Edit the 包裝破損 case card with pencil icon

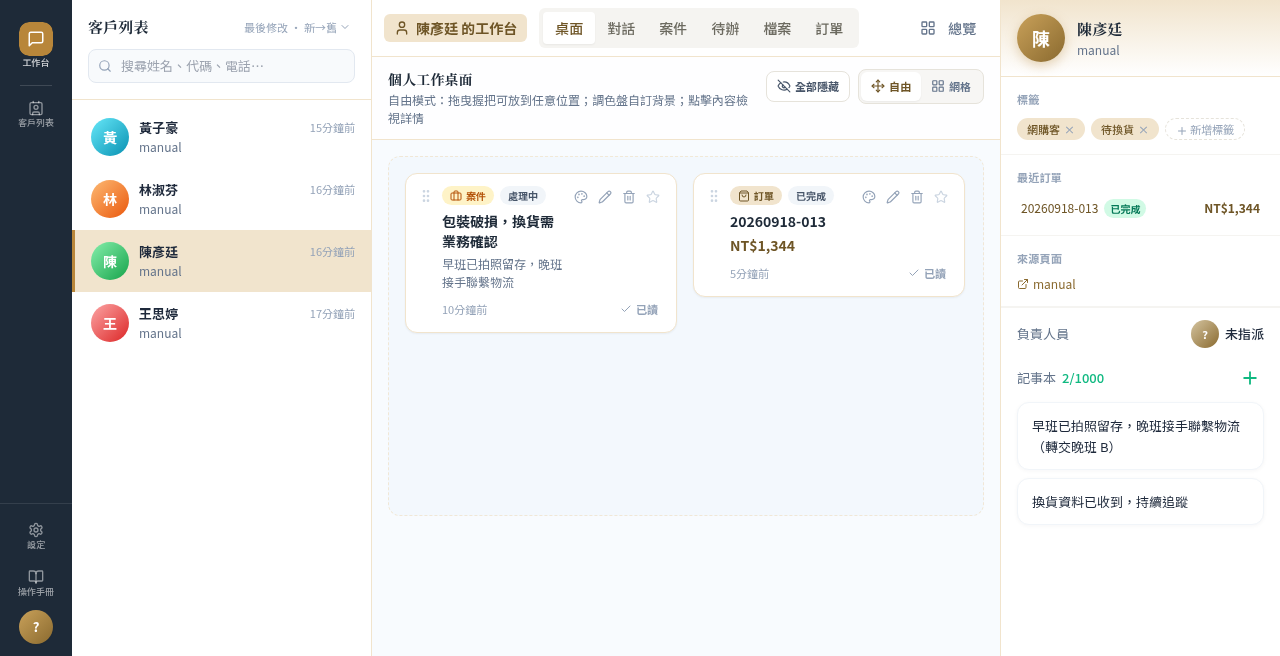coord(605,197)
